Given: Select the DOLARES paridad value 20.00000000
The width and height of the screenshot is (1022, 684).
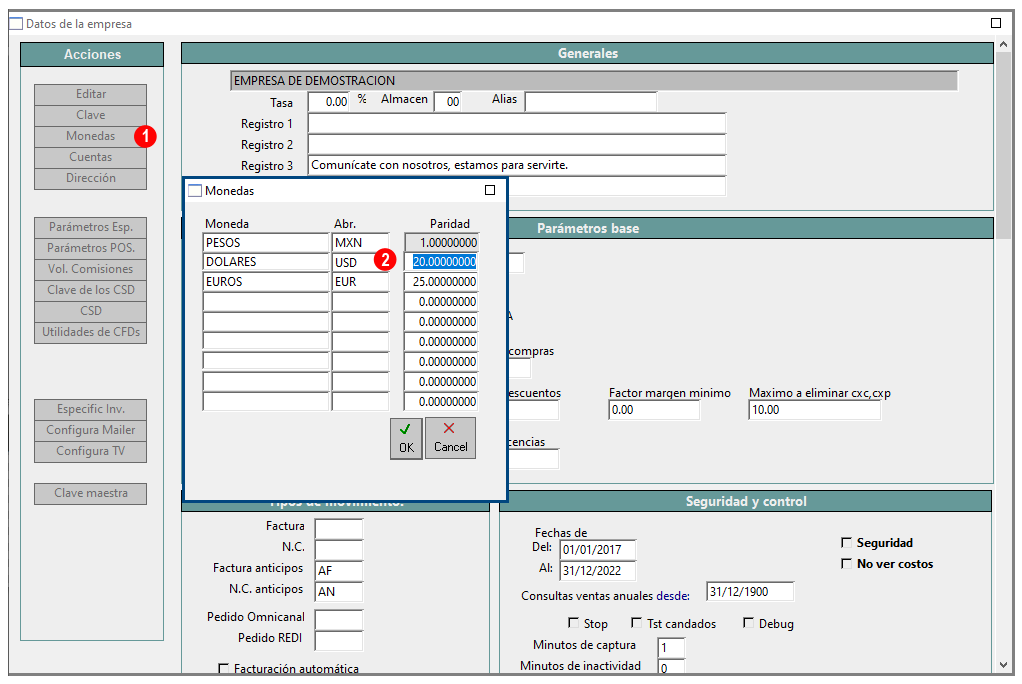Looking at the screenshot, I should click(441, 262).
